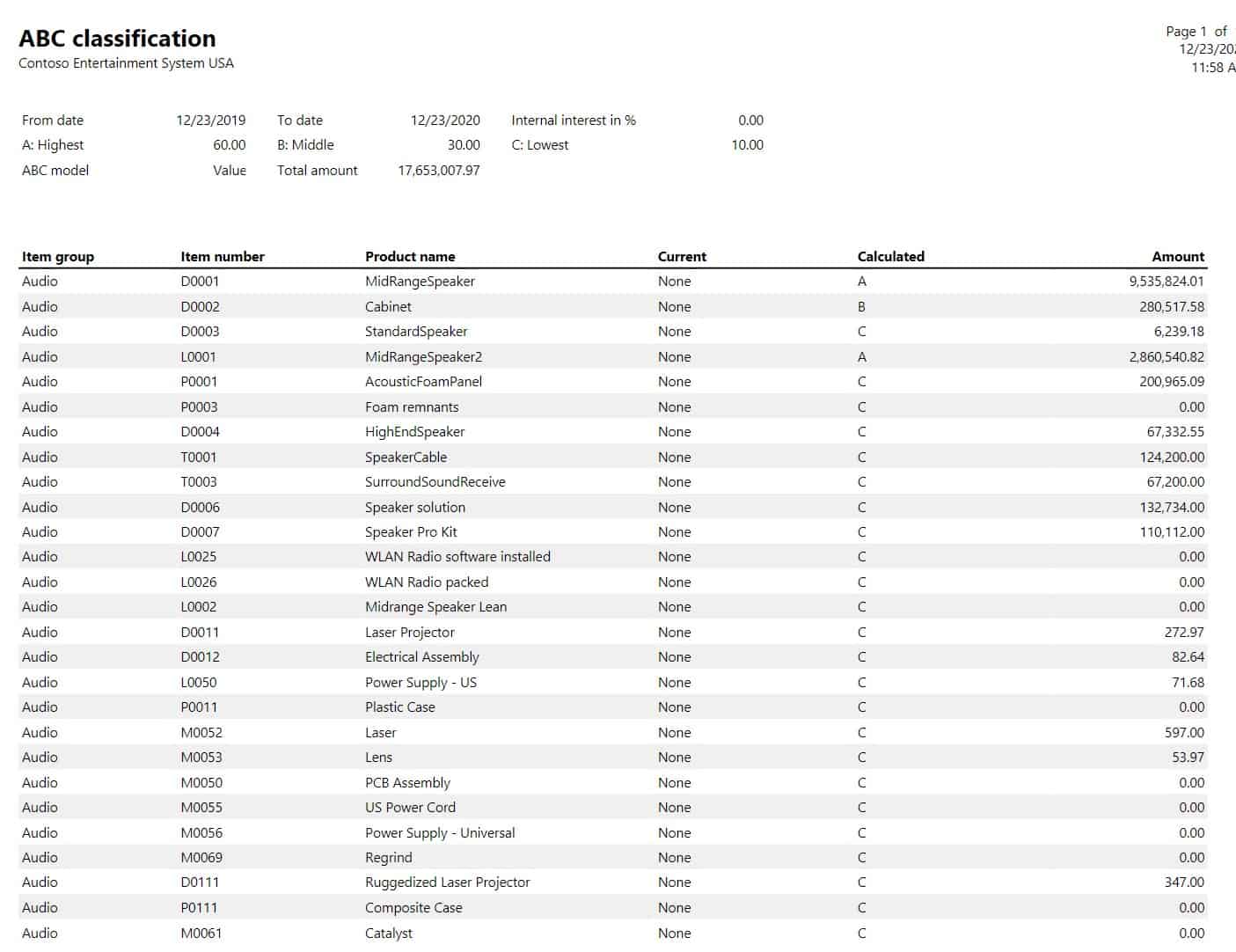Click the To date value 12/23/2020
Screen dimensions: 1236x952
click(447, 120)
